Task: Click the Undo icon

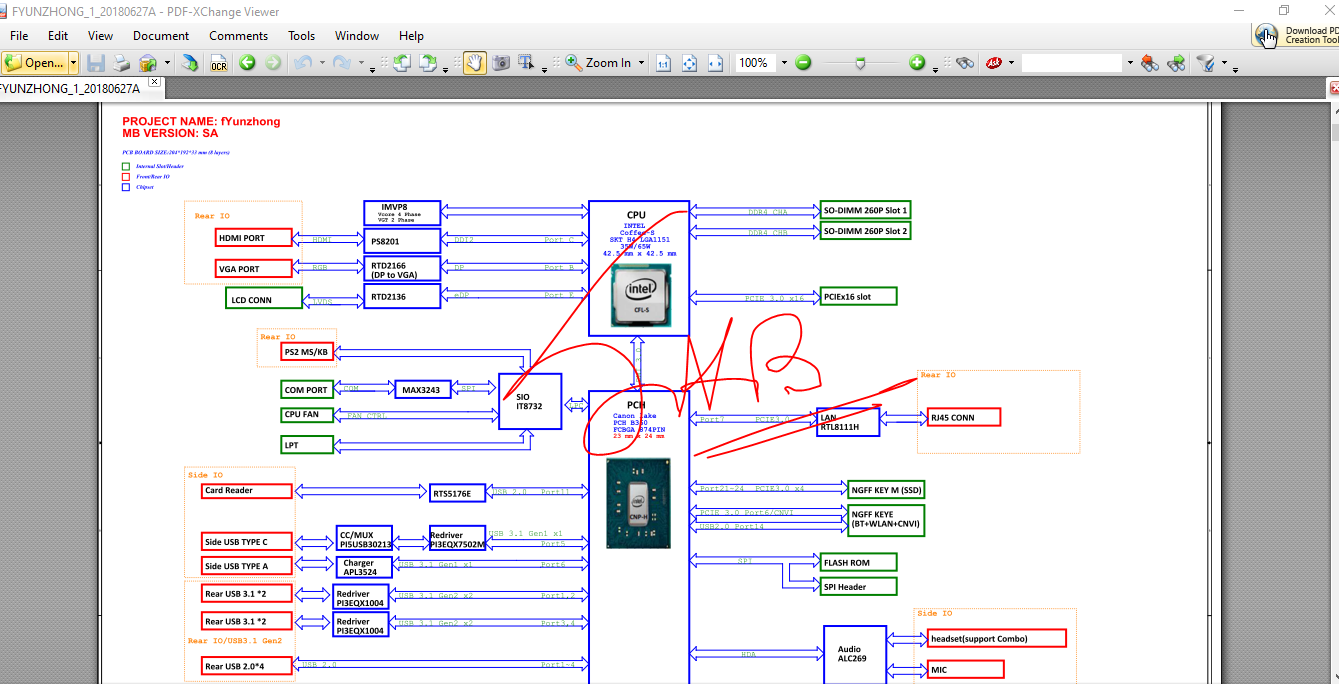Action: point(303,63)
